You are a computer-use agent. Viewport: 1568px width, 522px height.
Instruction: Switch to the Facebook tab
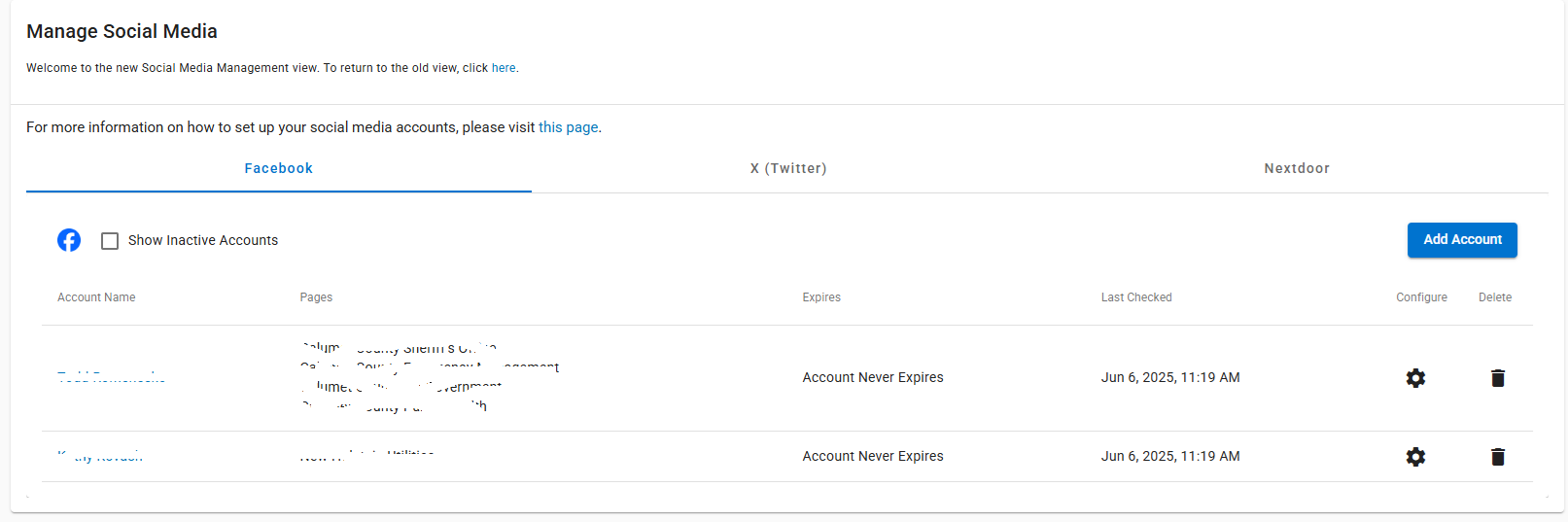pos(279,168)
